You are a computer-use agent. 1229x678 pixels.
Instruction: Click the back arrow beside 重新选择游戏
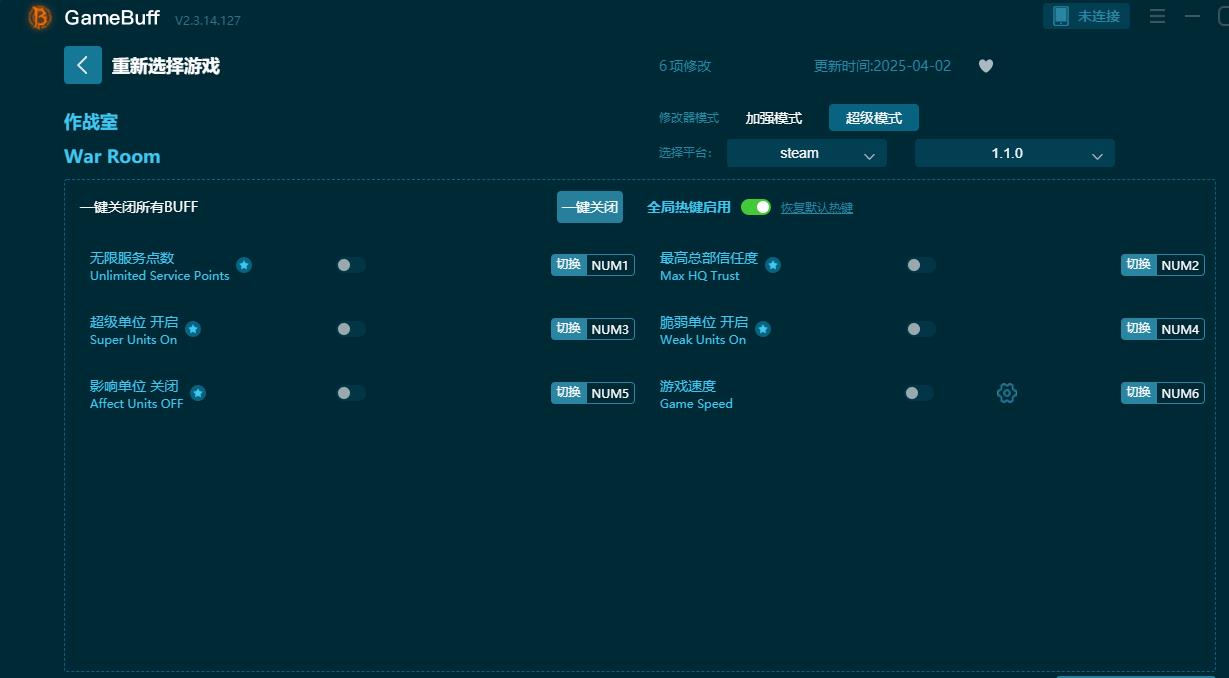pos(83,64)
